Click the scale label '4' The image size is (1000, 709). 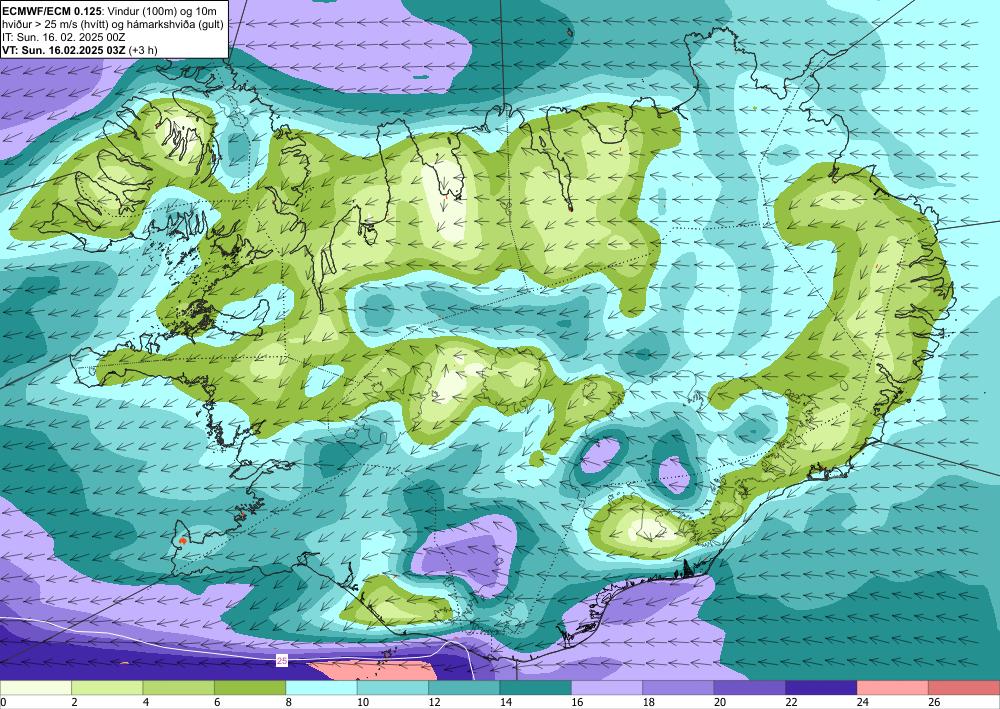[x=146, y=702]
